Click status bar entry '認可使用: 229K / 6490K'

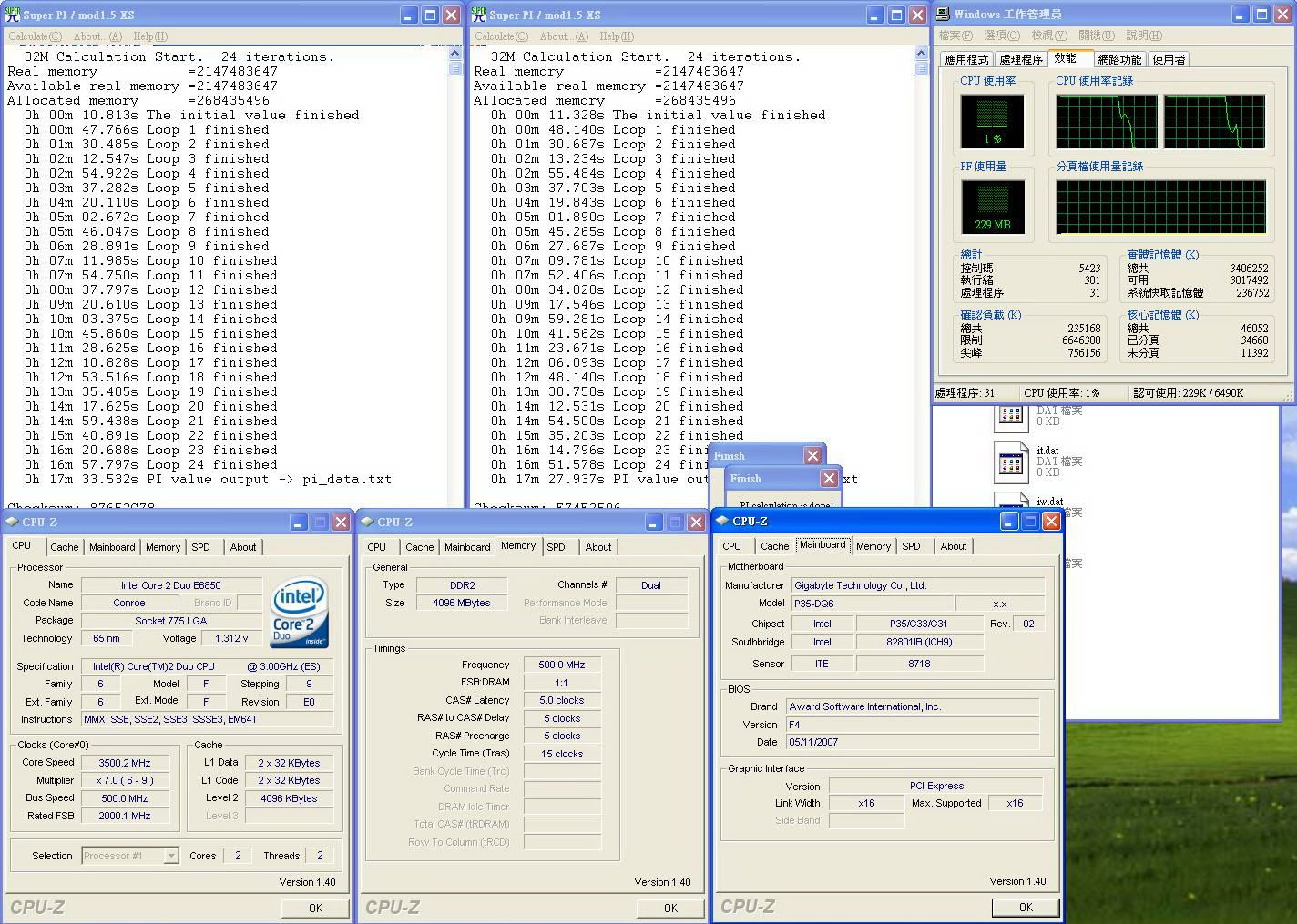point(1188,392)
